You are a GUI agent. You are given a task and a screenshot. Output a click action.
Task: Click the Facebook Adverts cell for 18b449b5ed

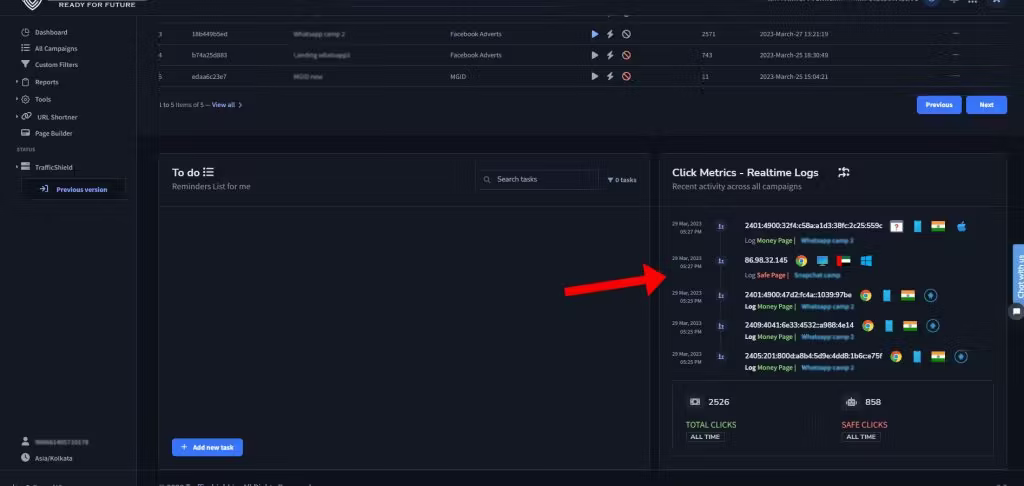[x=475, y=34]
